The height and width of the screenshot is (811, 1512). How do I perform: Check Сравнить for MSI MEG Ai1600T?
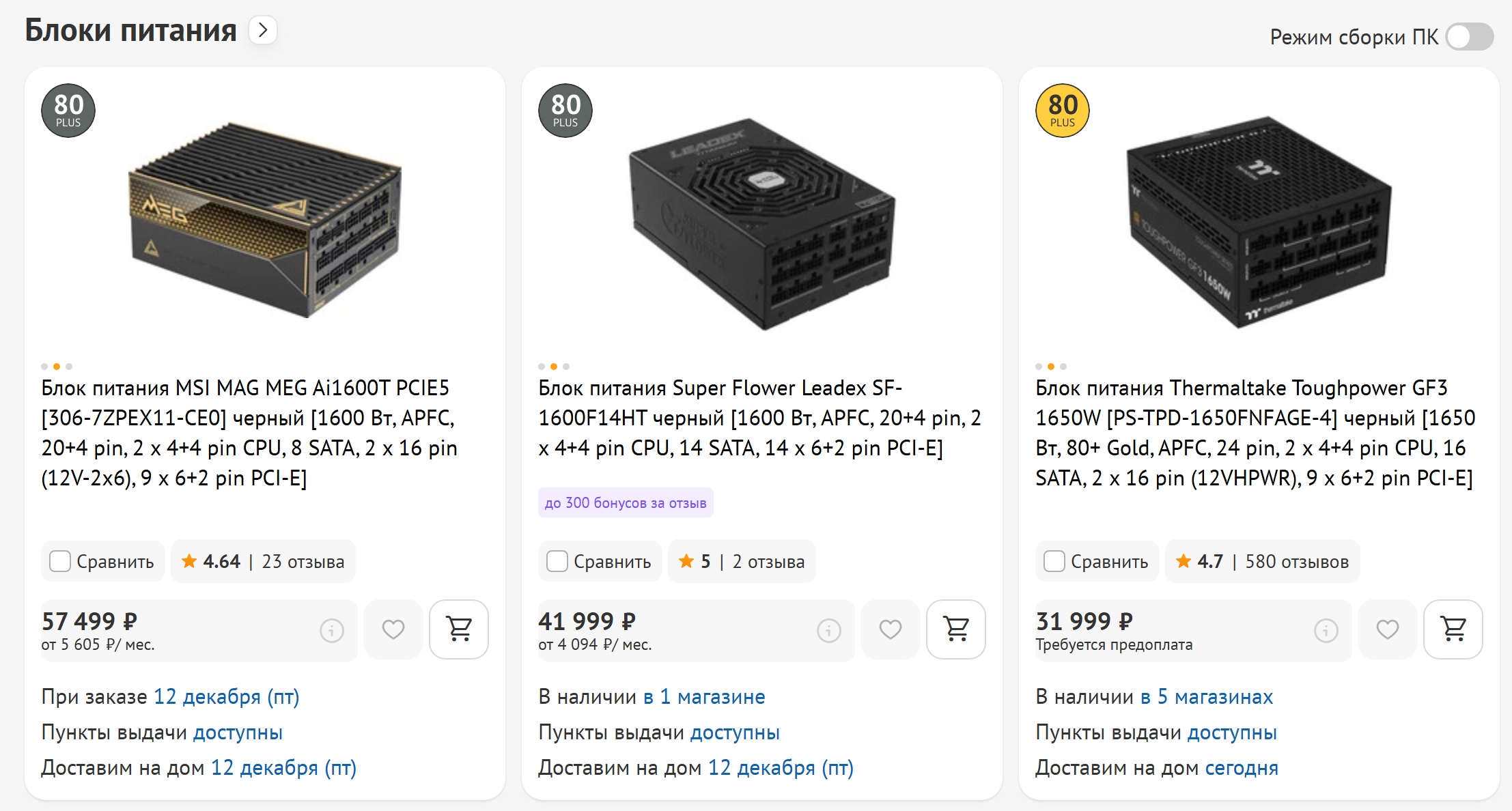pos(61,561)
